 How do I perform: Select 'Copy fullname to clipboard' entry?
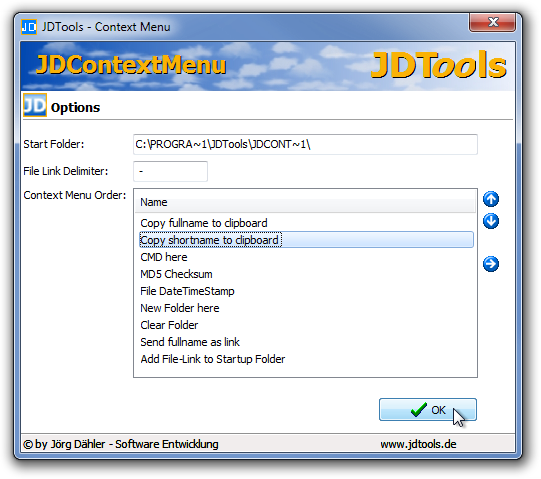point(204,223)
